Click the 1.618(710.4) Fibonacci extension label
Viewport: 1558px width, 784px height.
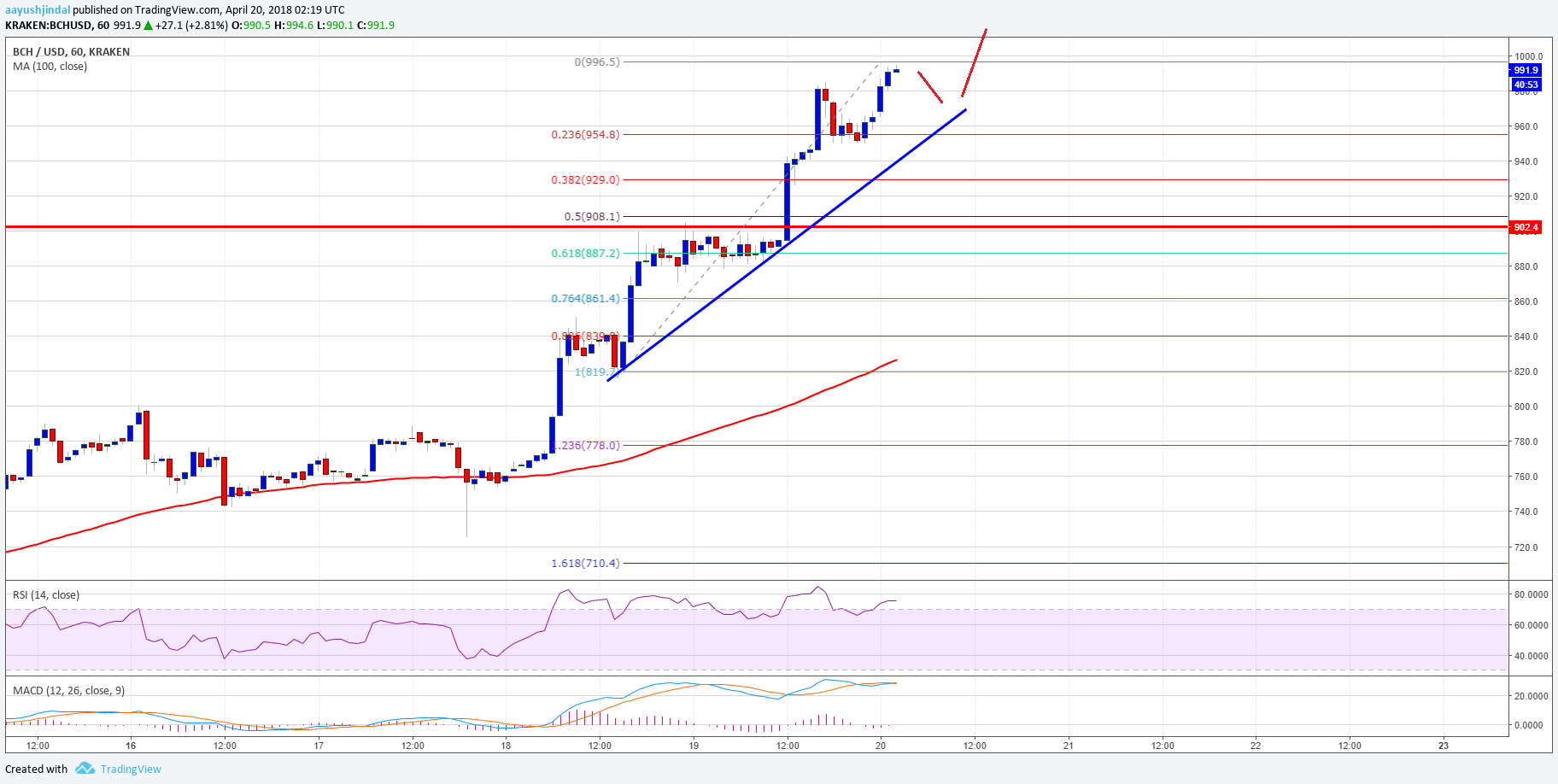pyautogui.click(x=586, y=563)
